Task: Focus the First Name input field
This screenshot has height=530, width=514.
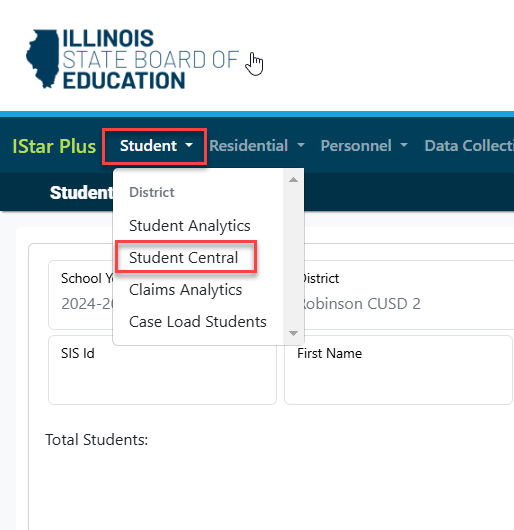Action: (x=398, y=370)
